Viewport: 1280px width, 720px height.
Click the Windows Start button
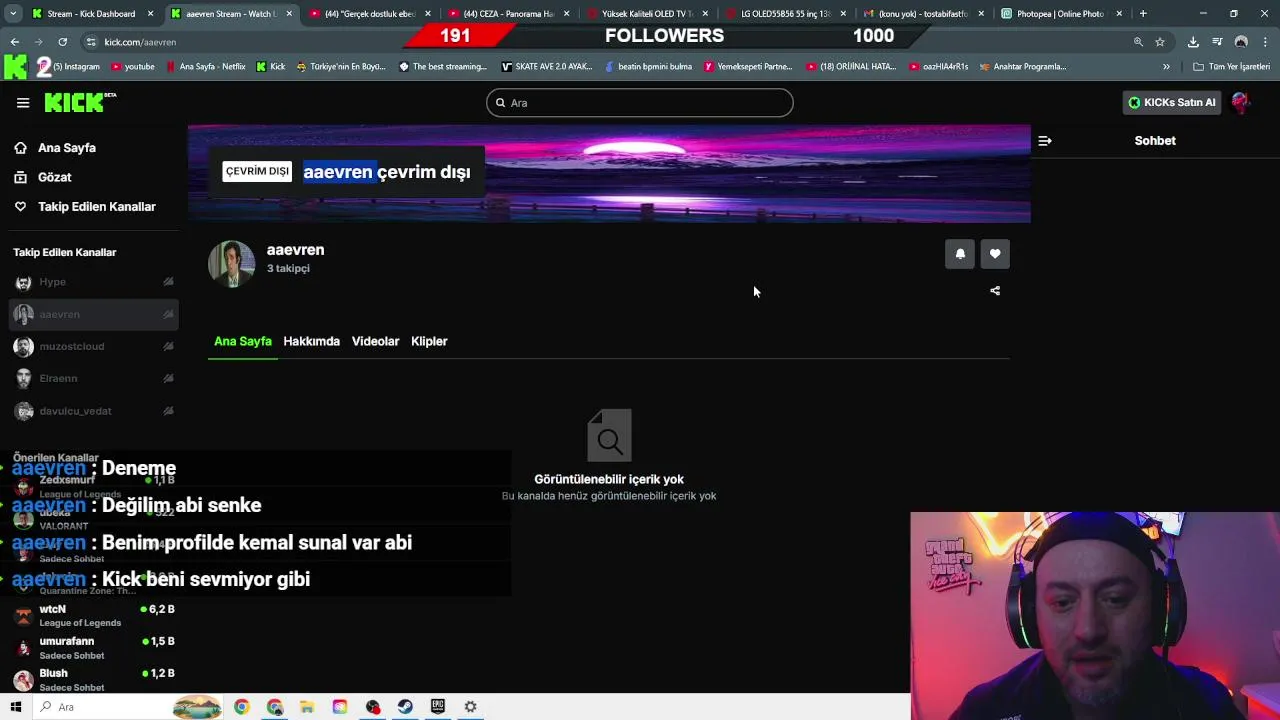(x=15, y=707)
